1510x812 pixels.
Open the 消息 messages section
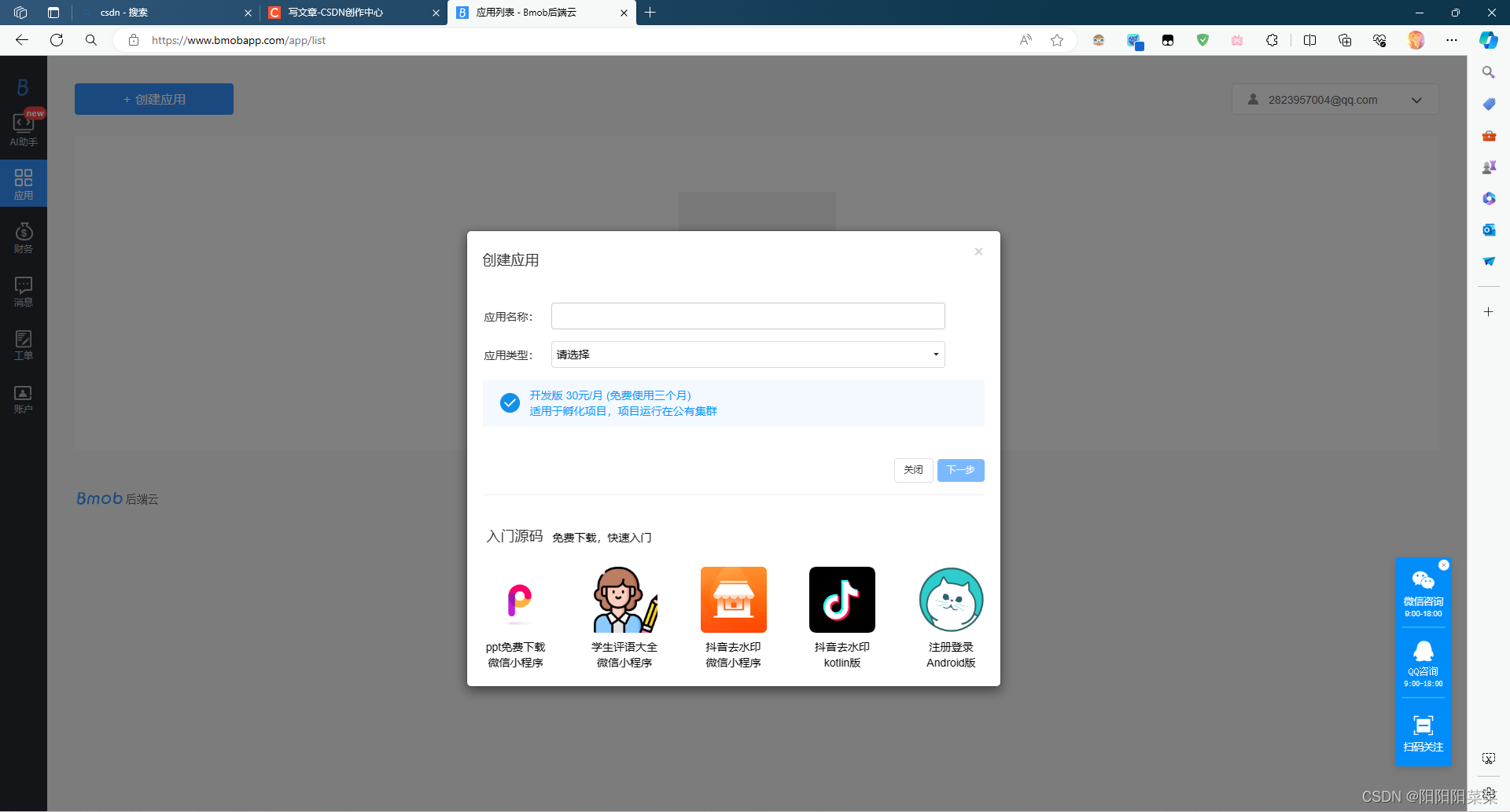click(x=24, y=291)
